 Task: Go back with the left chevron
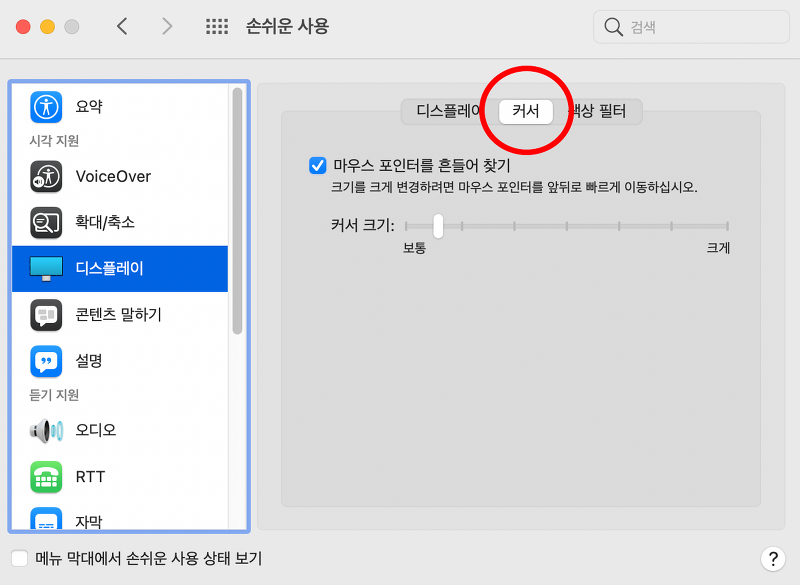122,26
